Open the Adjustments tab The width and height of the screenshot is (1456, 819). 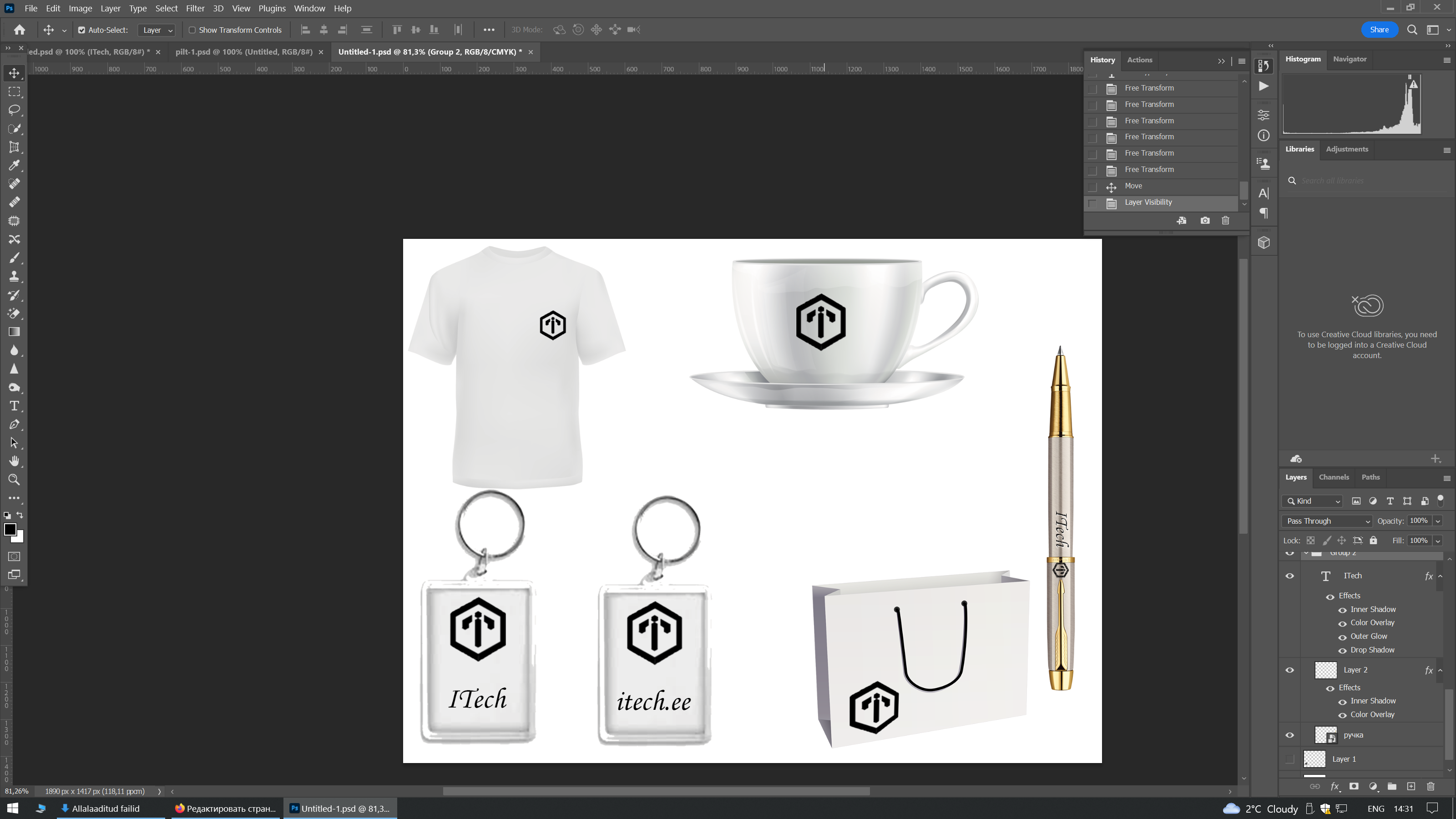1347,149
